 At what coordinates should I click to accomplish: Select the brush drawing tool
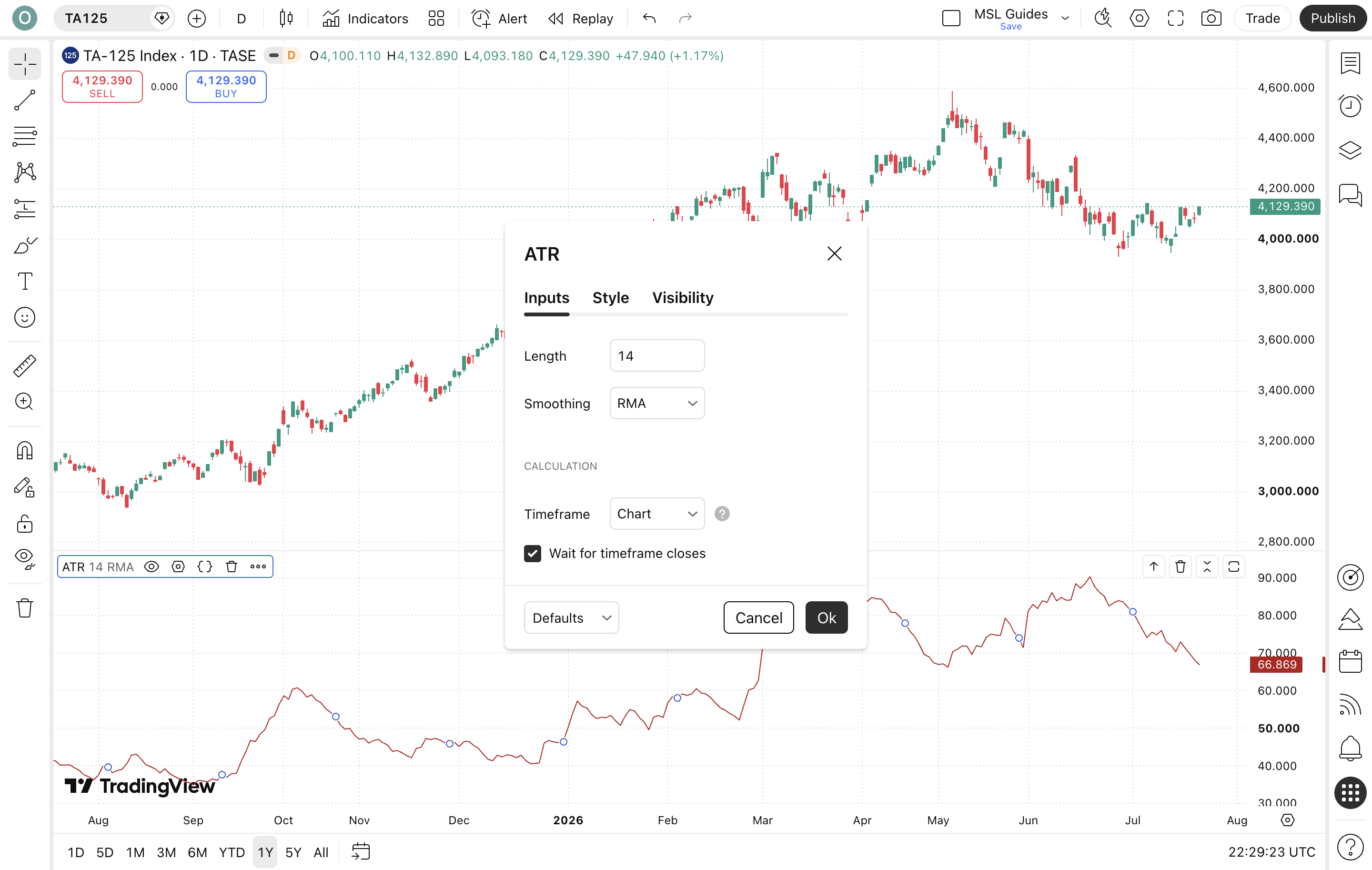[x=24, y=245]
